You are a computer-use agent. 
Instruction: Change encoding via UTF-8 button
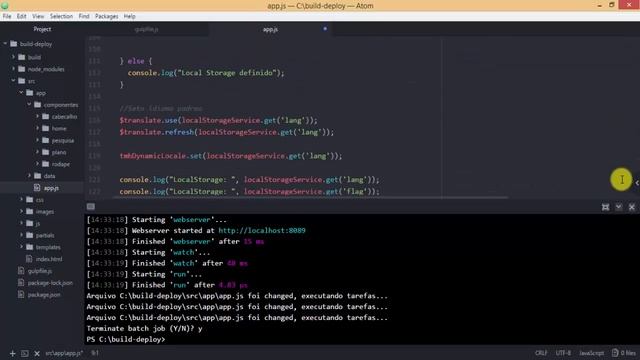coord(563,353)
